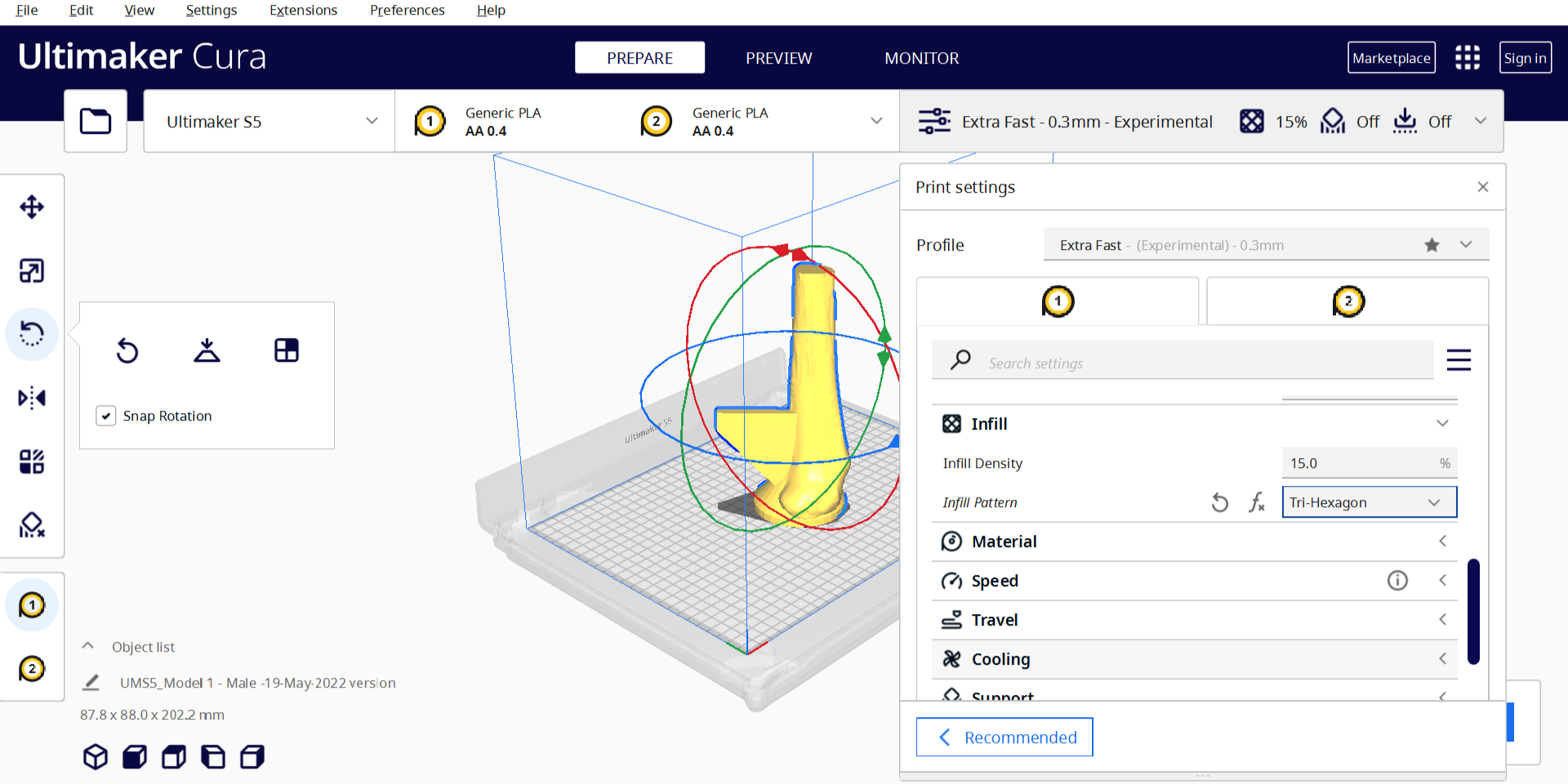Open the Marketplace
The width and height of the screenshot is (1568, 784).
1391,58
